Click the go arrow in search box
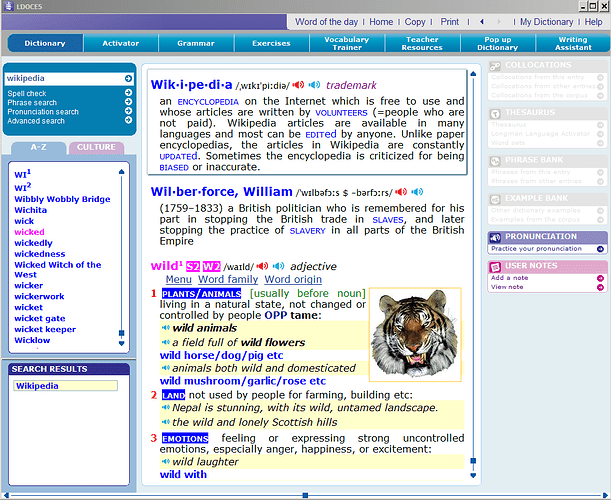Viewport: 611px width, 500px height. [x=128, y=78]
